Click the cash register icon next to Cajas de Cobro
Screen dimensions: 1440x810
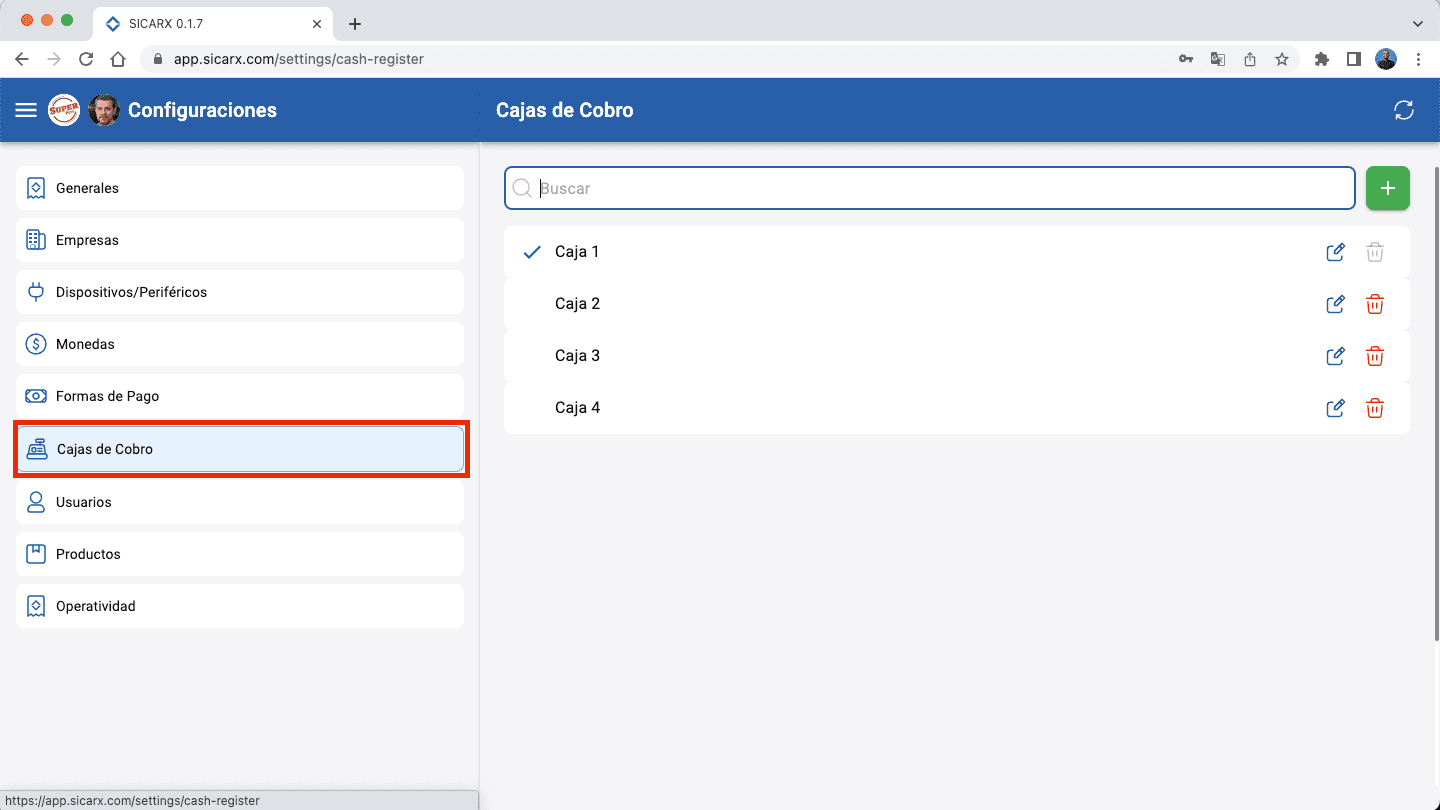pyautogui.click(x=37, y=449)
